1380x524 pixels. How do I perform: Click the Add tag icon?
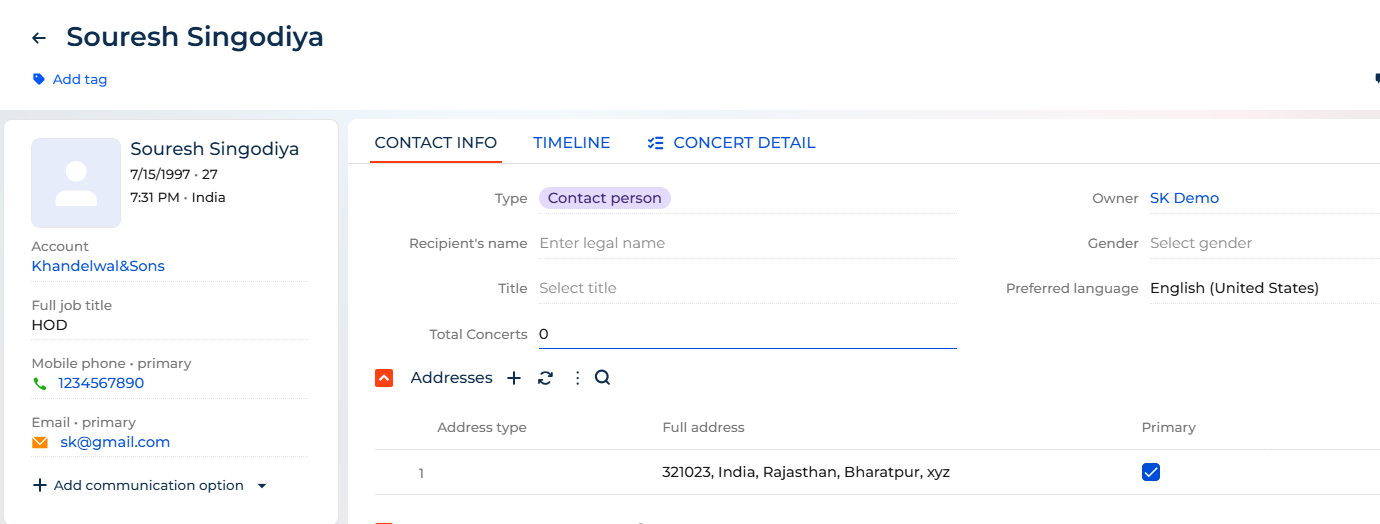pyautogui.click(x=39, y=79)
